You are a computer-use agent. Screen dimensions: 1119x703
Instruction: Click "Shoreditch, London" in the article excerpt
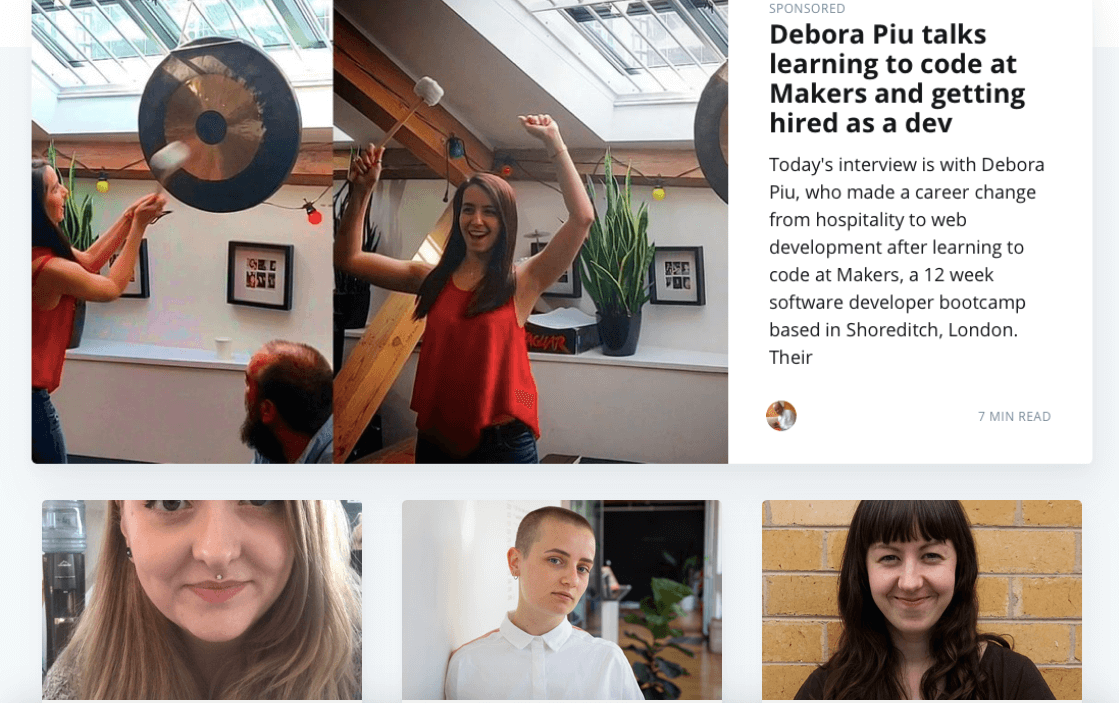click(931, 330)
